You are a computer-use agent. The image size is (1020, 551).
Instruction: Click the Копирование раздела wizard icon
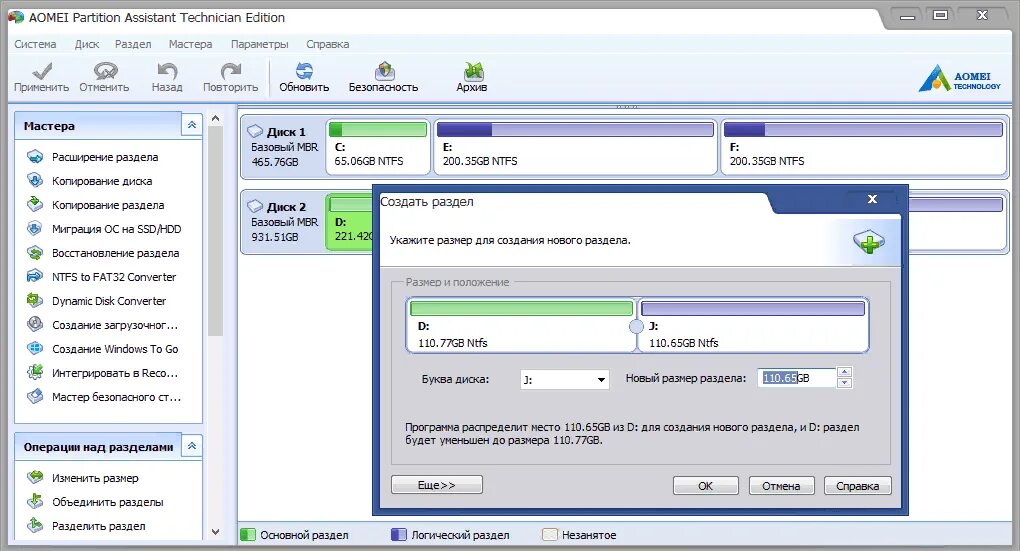(34, 205)
